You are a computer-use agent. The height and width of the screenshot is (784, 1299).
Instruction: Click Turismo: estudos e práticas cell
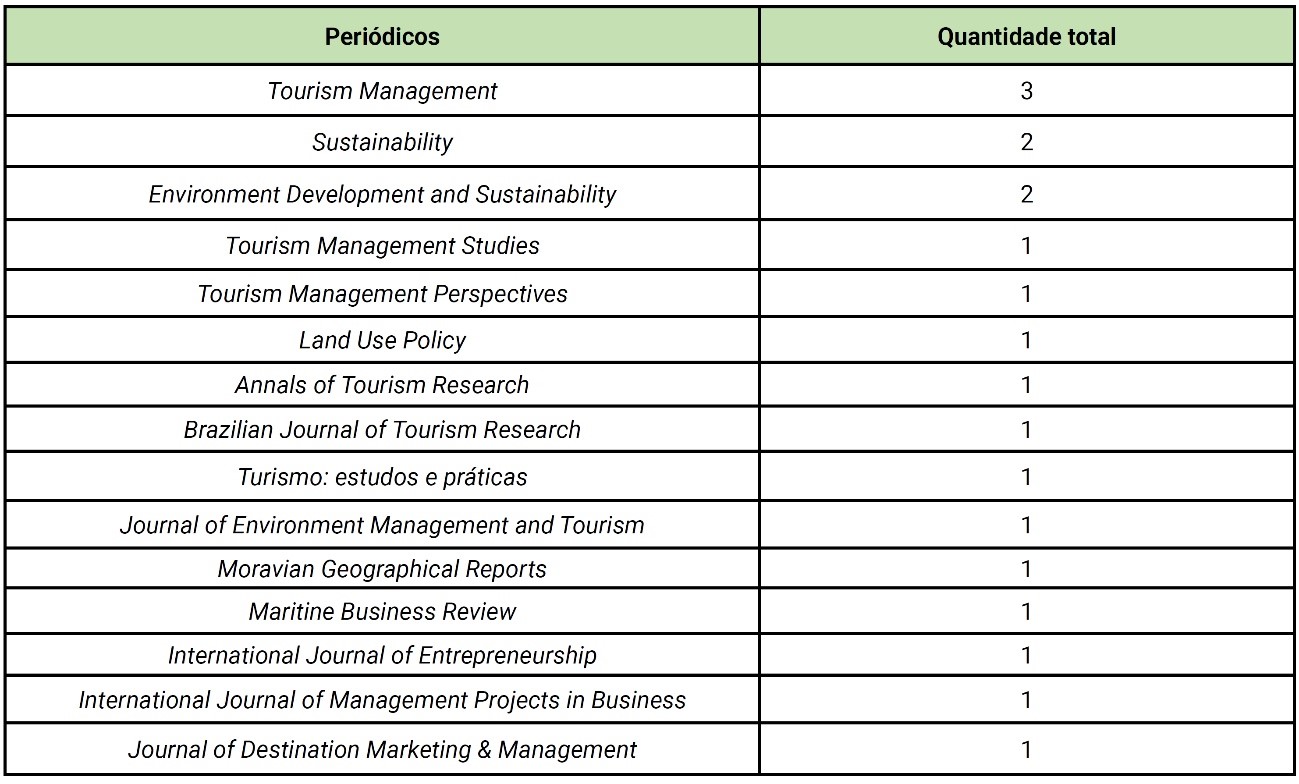pyautogui.click(x=382, y=477)
